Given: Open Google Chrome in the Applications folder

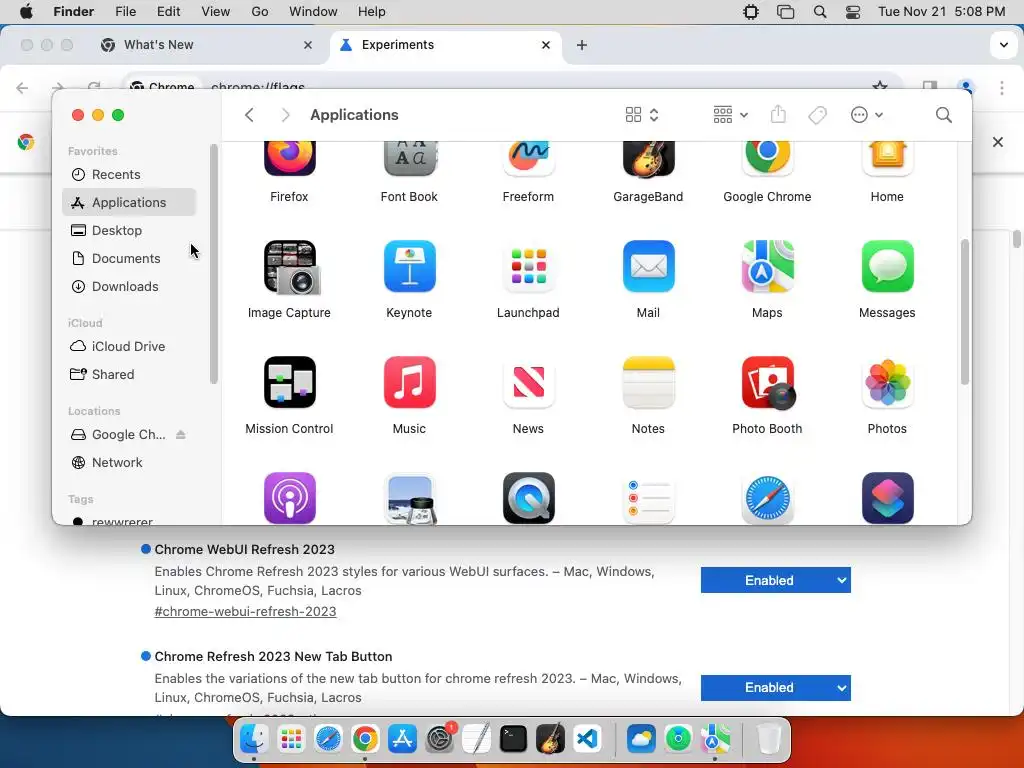Looking at the screenshot, I should (x=767, y=159).
